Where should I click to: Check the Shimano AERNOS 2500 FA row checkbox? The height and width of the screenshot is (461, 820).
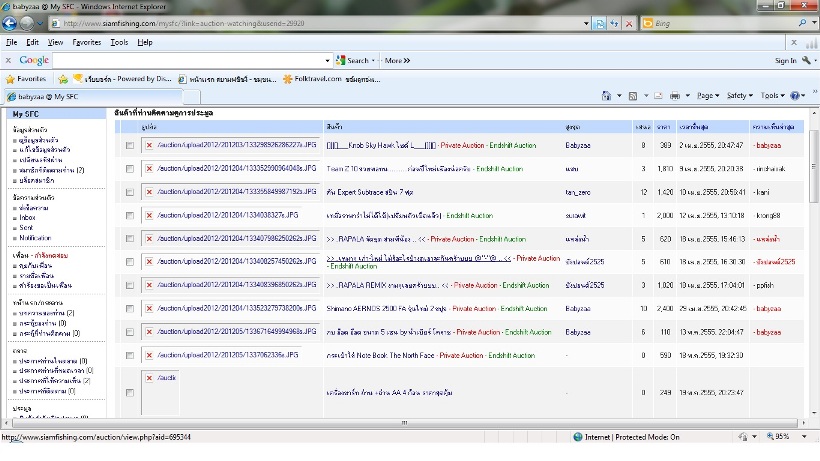click(130, 309)
